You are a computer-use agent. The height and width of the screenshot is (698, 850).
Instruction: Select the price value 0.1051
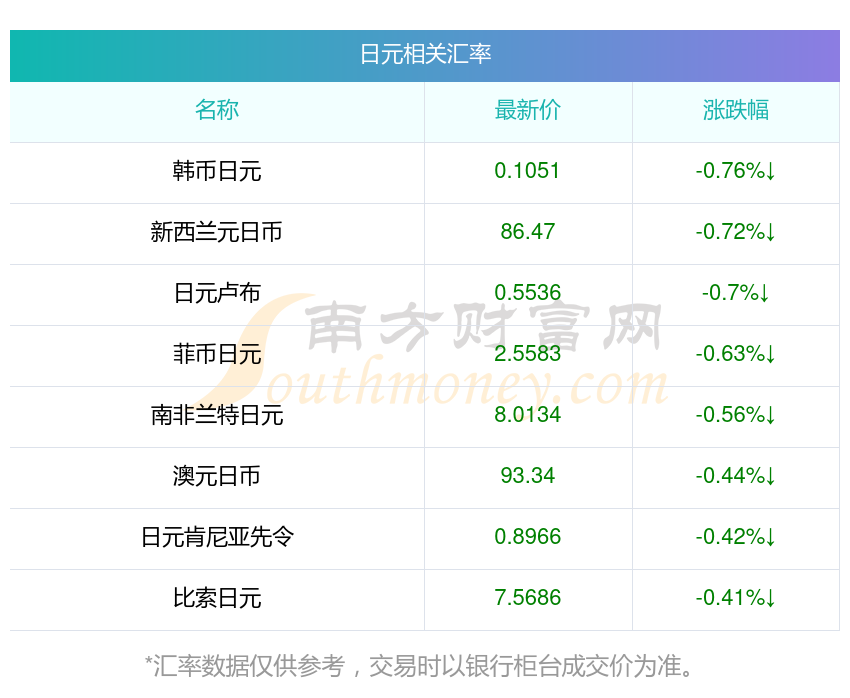coord(527,171)
